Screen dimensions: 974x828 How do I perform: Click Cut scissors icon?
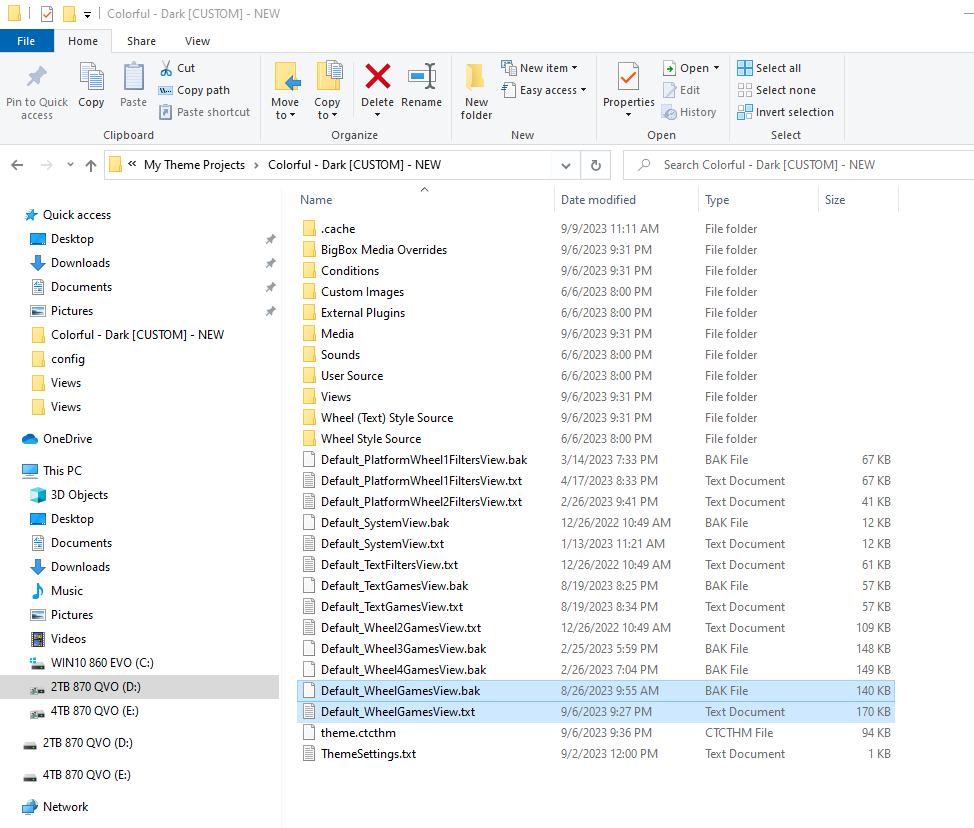coord(166,68)
